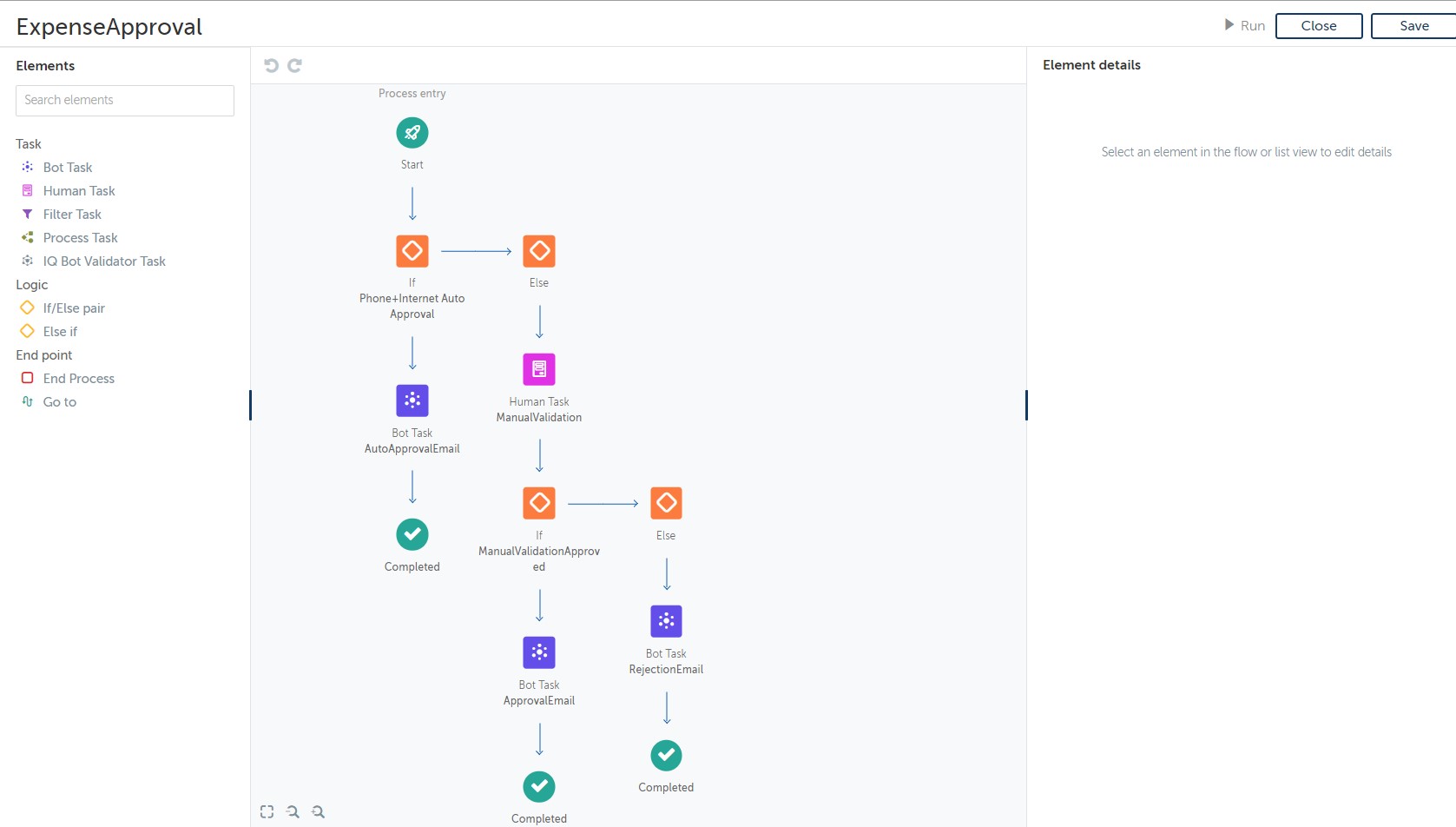The height and width of the screenshot is (827, 1456).
Task: Click the Process Task element icon
Action: [x=28, y=237]
